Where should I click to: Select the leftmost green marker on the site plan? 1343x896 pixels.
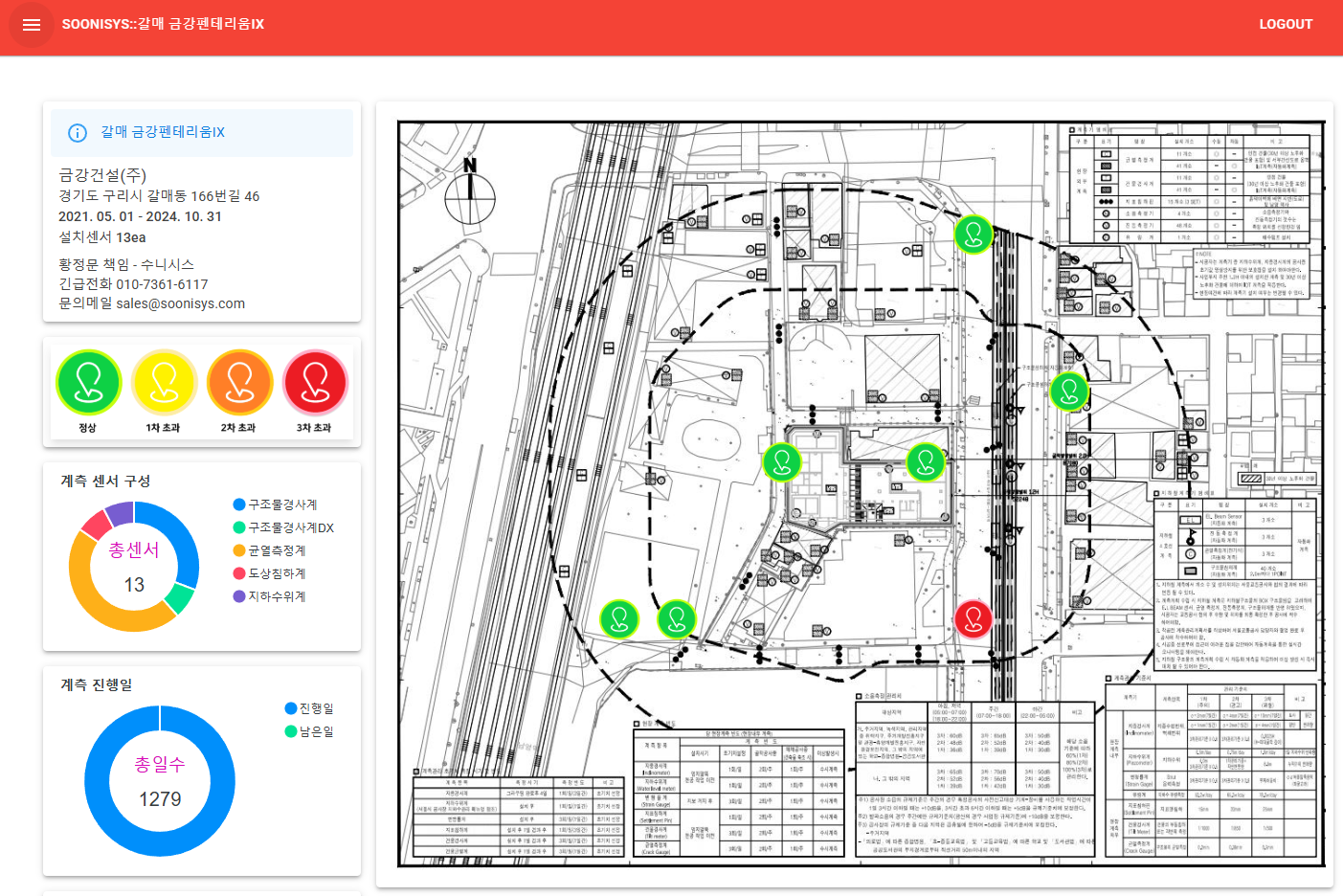tap(619, 618)
